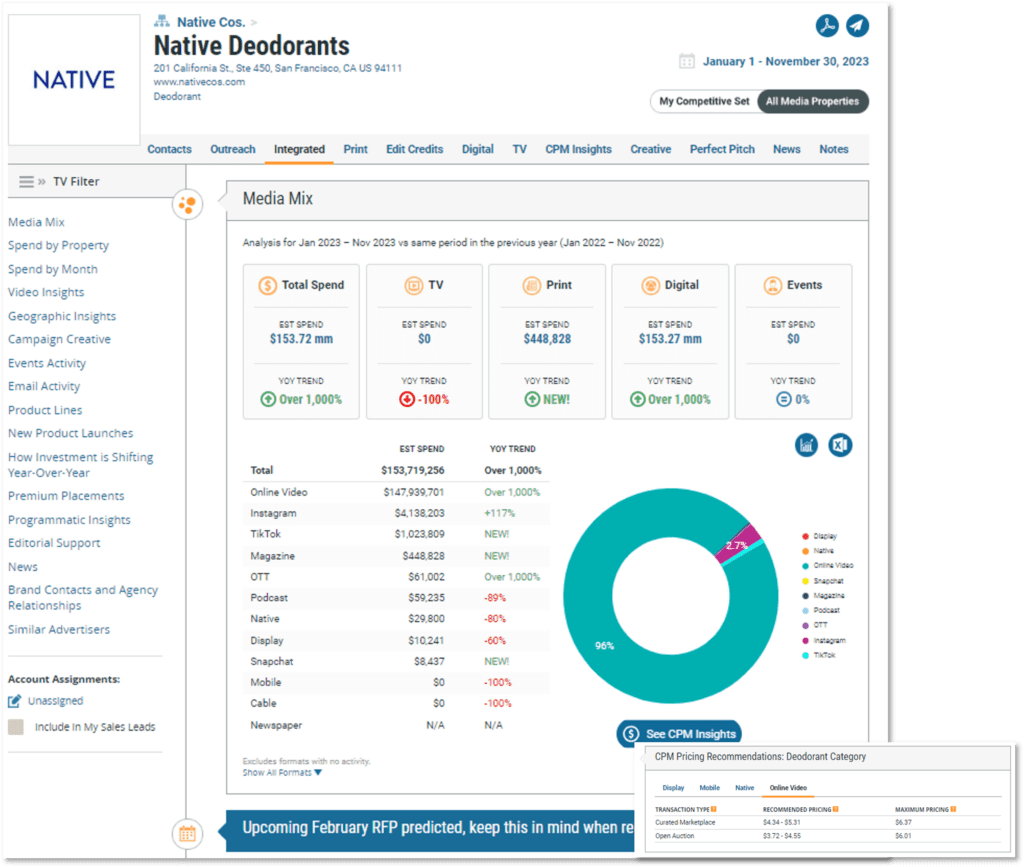The width and height of the screenshot is (1024, 867).
Task: Export the profile as PDF
Action: [x=827, y=25]
